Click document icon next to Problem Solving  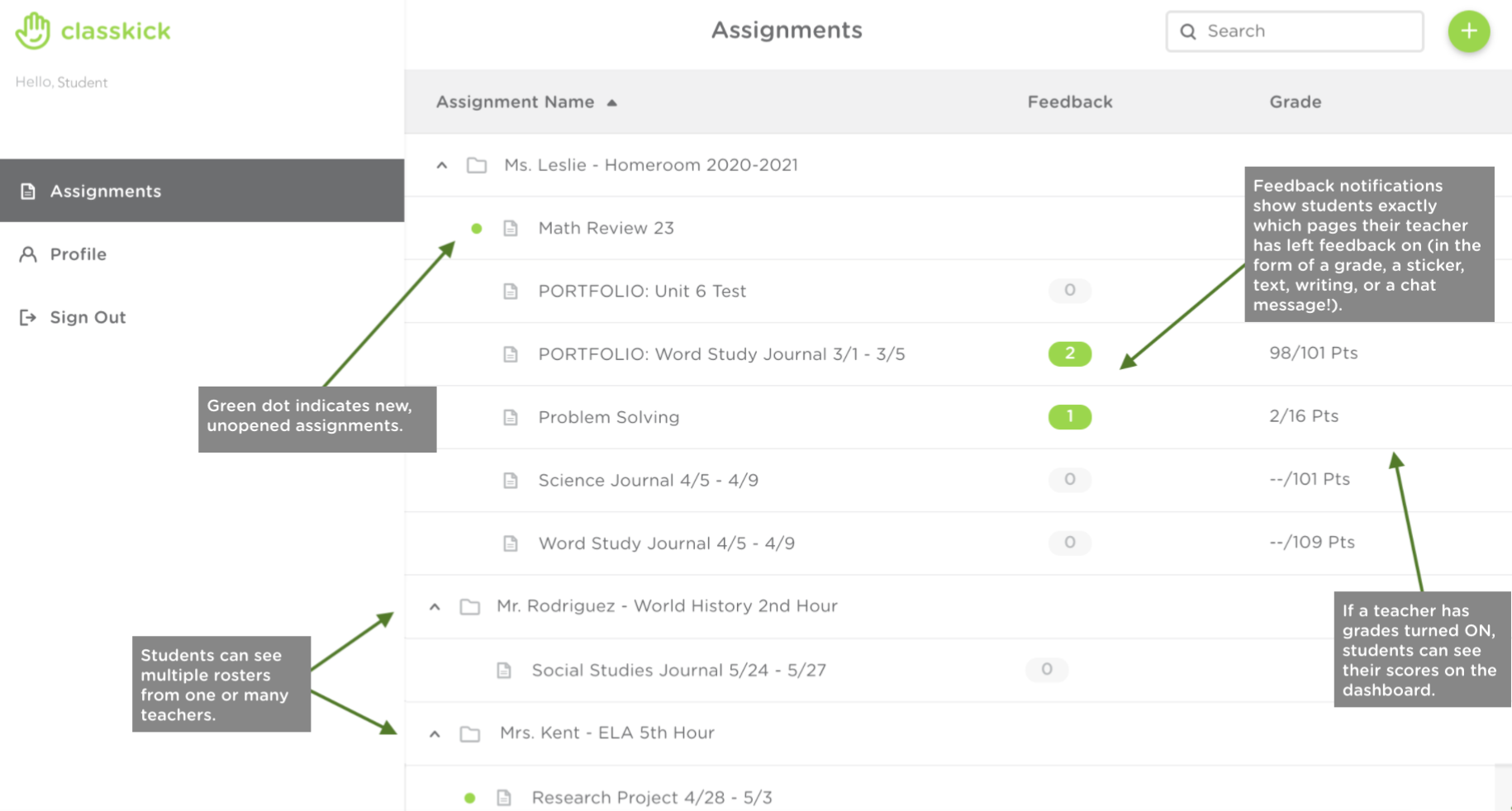(x=511, y=417)
